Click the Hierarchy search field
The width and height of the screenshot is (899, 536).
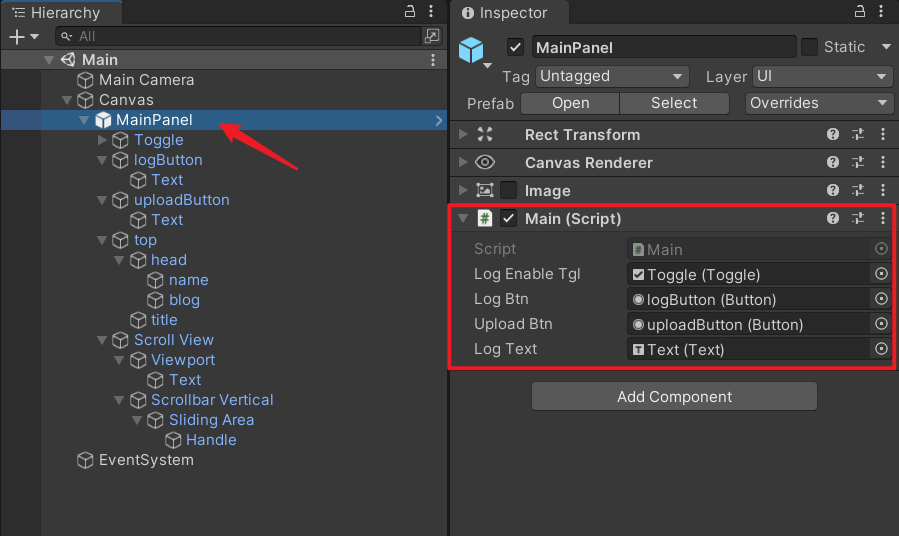[x=239, y=36]
